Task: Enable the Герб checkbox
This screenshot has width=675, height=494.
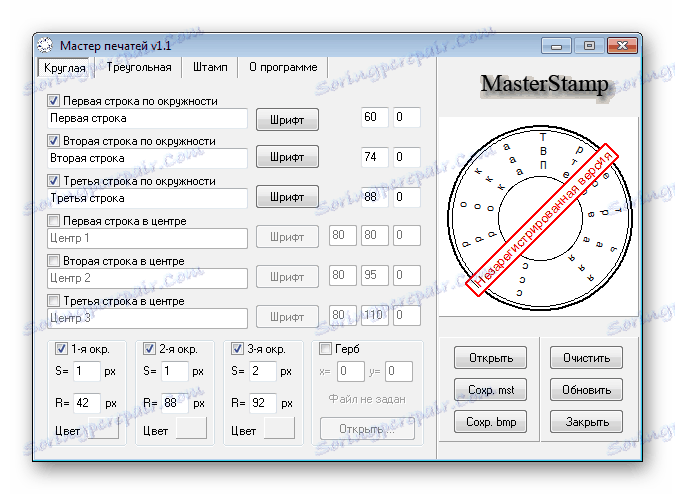Action: [325, 349]
